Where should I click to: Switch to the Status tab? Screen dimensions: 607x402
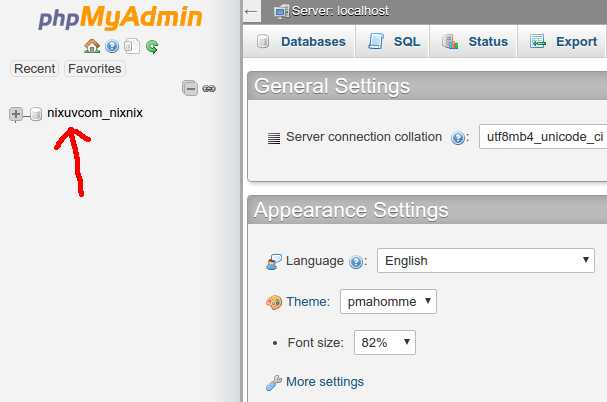coord(473,41)
